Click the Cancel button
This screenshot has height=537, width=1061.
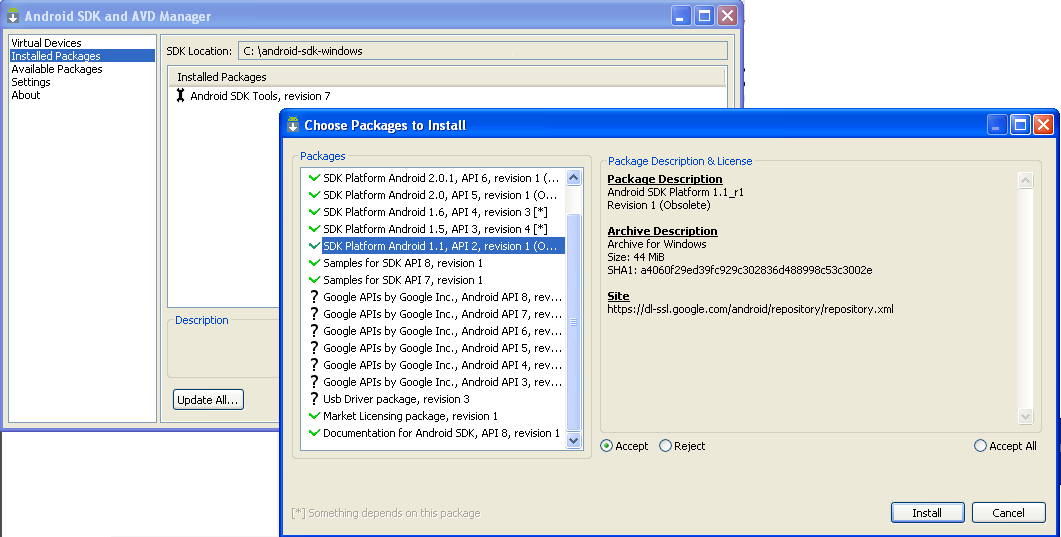click(x=1008, y=513)
